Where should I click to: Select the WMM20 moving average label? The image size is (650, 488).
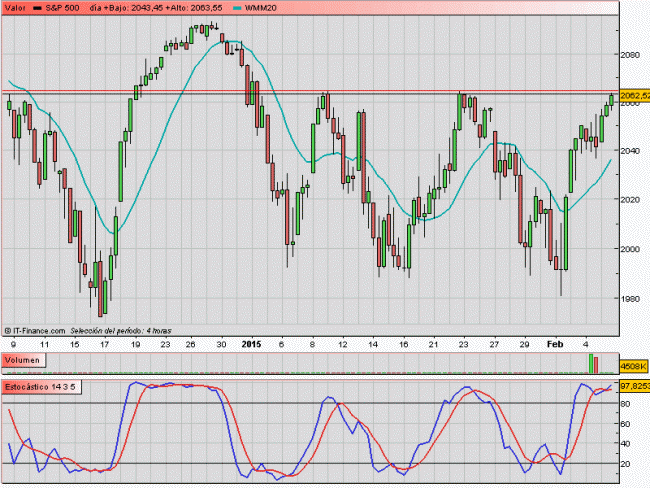(x=260, y=8)
